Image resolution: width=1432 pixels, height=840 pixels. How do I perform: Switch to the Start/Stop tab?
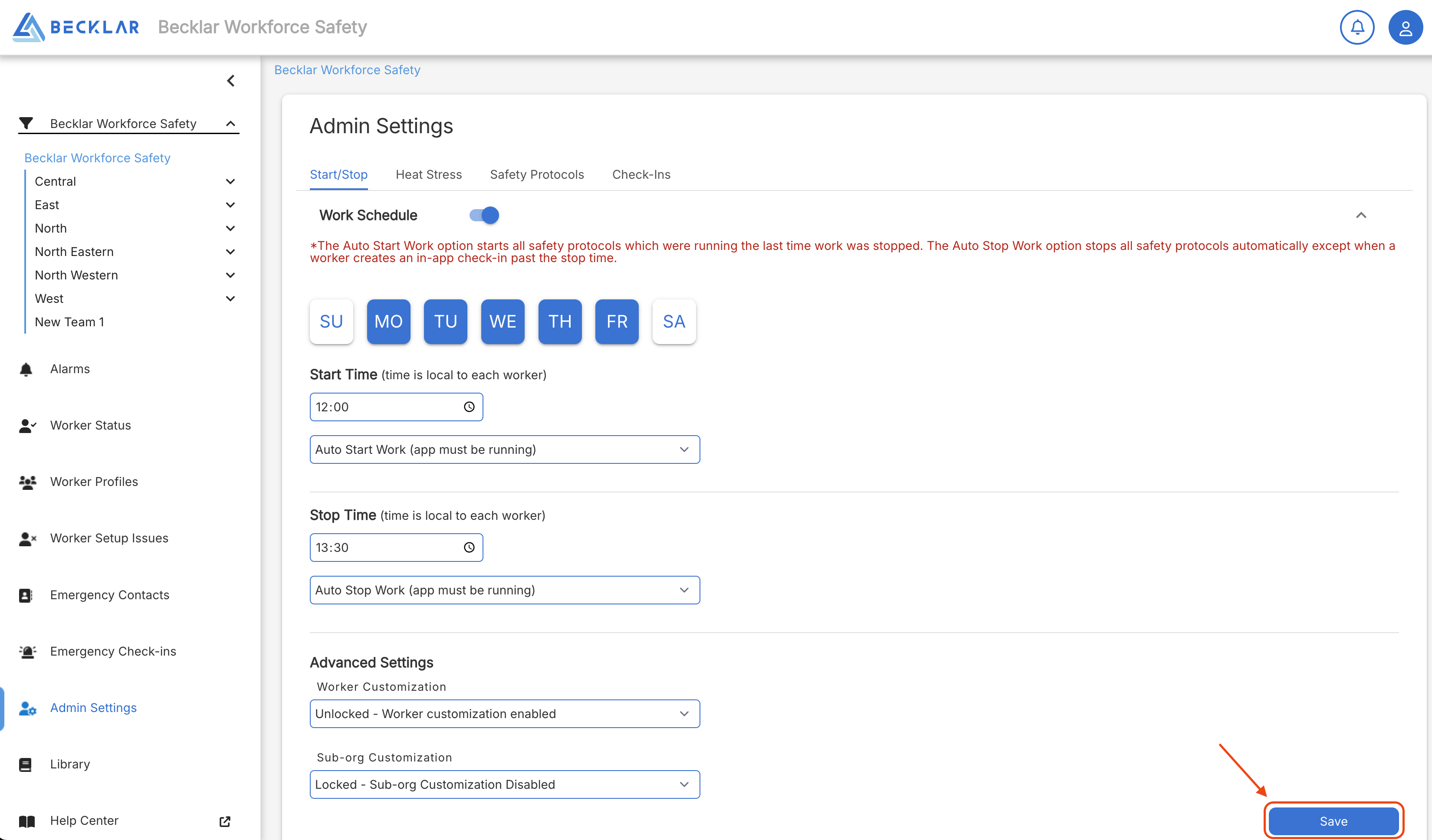click(338, 174)
